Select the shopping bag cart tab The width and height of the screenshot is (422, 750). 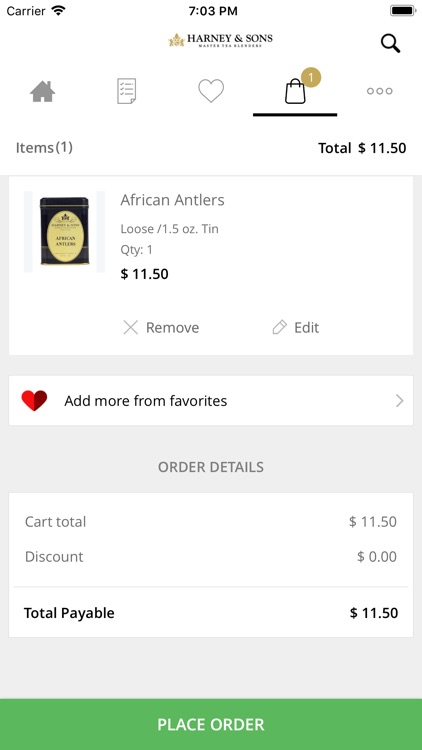[295, 91]
